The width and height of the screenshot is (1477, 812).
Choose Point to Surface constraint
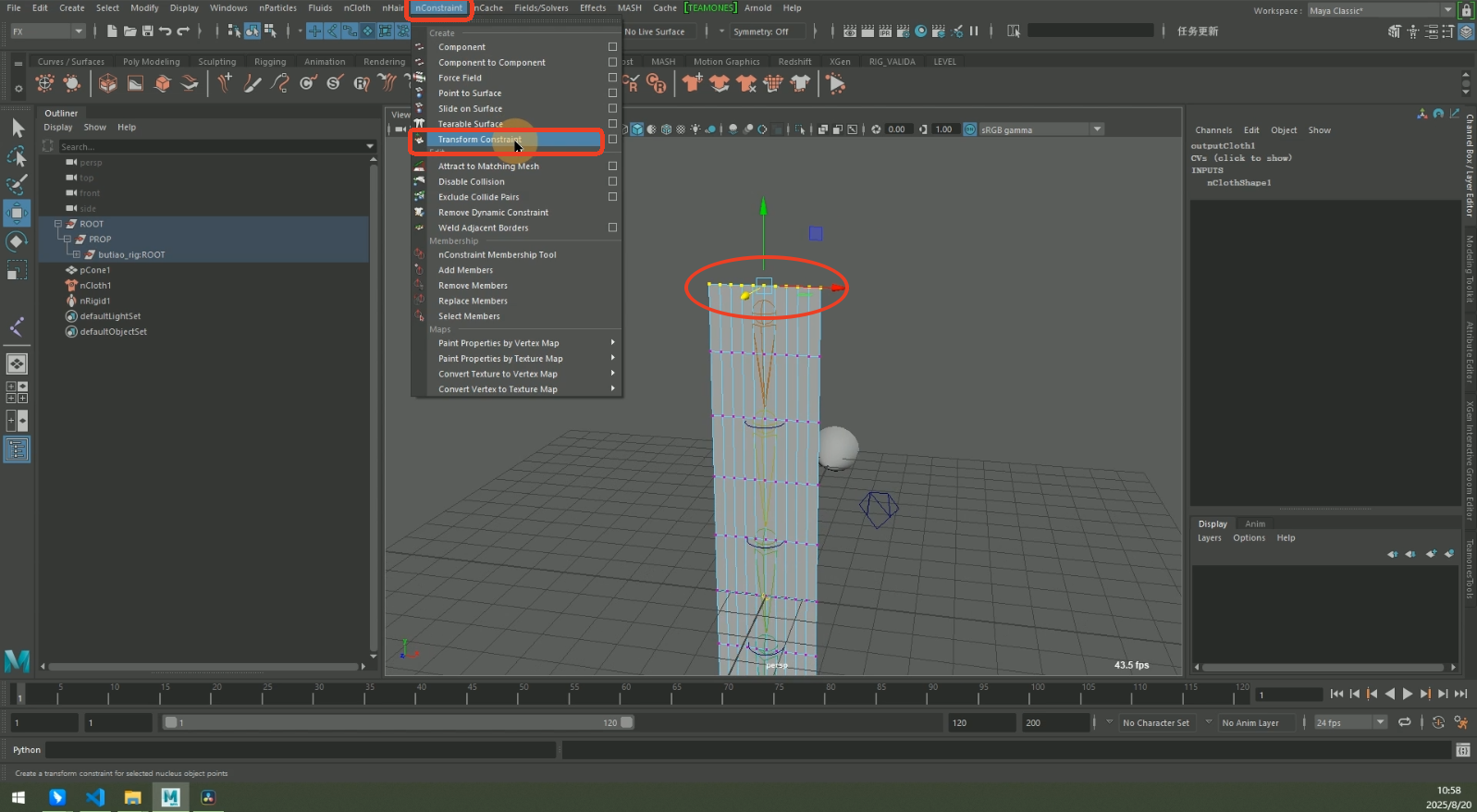pos(470,93)
